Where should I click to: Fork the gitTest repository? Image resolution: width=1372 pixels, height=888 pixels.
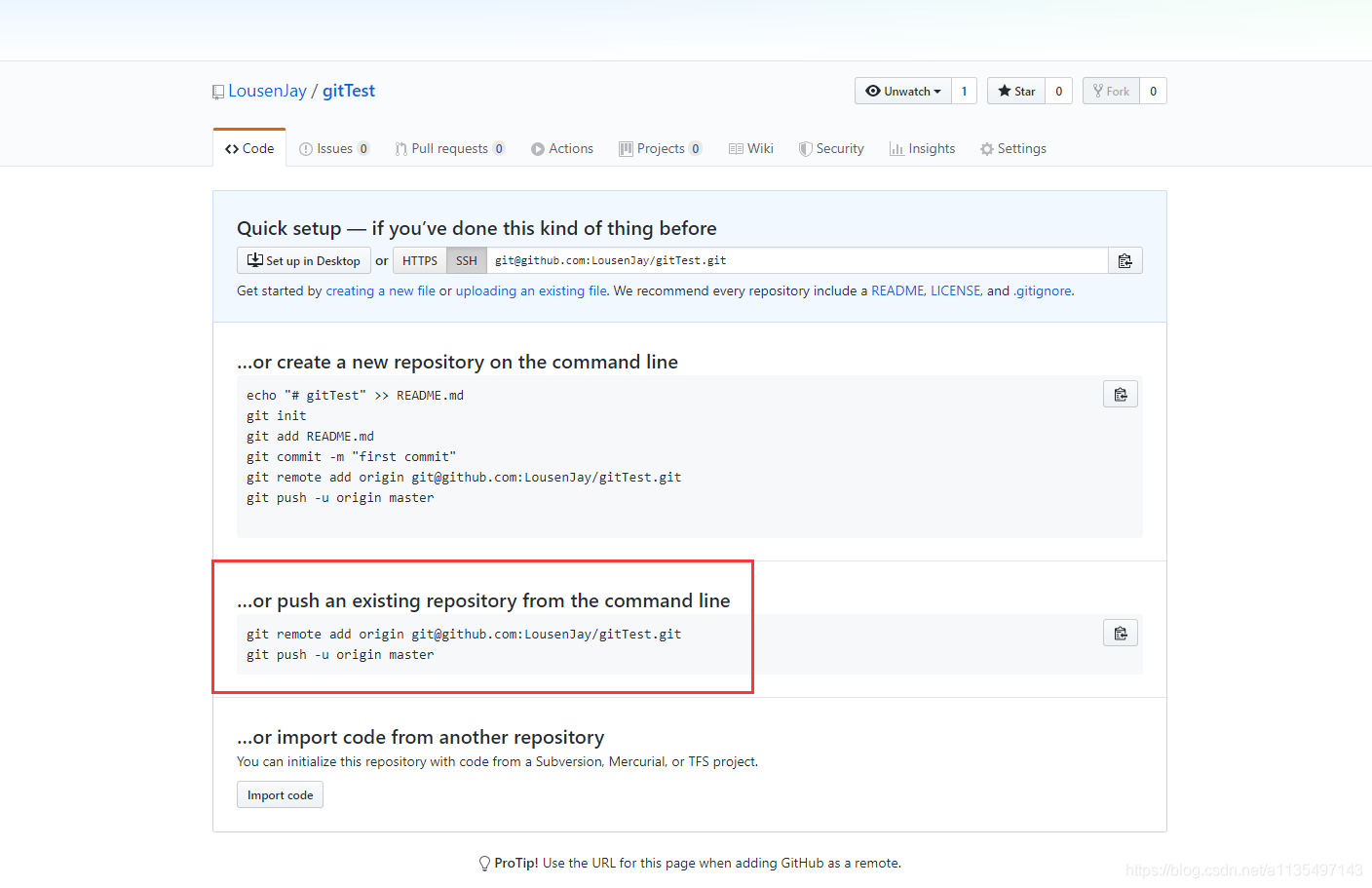coord(1111,91)
